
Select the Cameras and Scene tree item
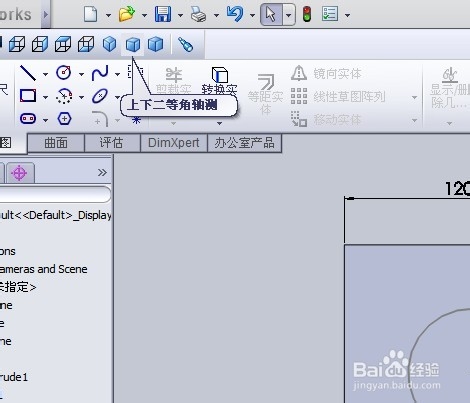click(x=43, y=269)
